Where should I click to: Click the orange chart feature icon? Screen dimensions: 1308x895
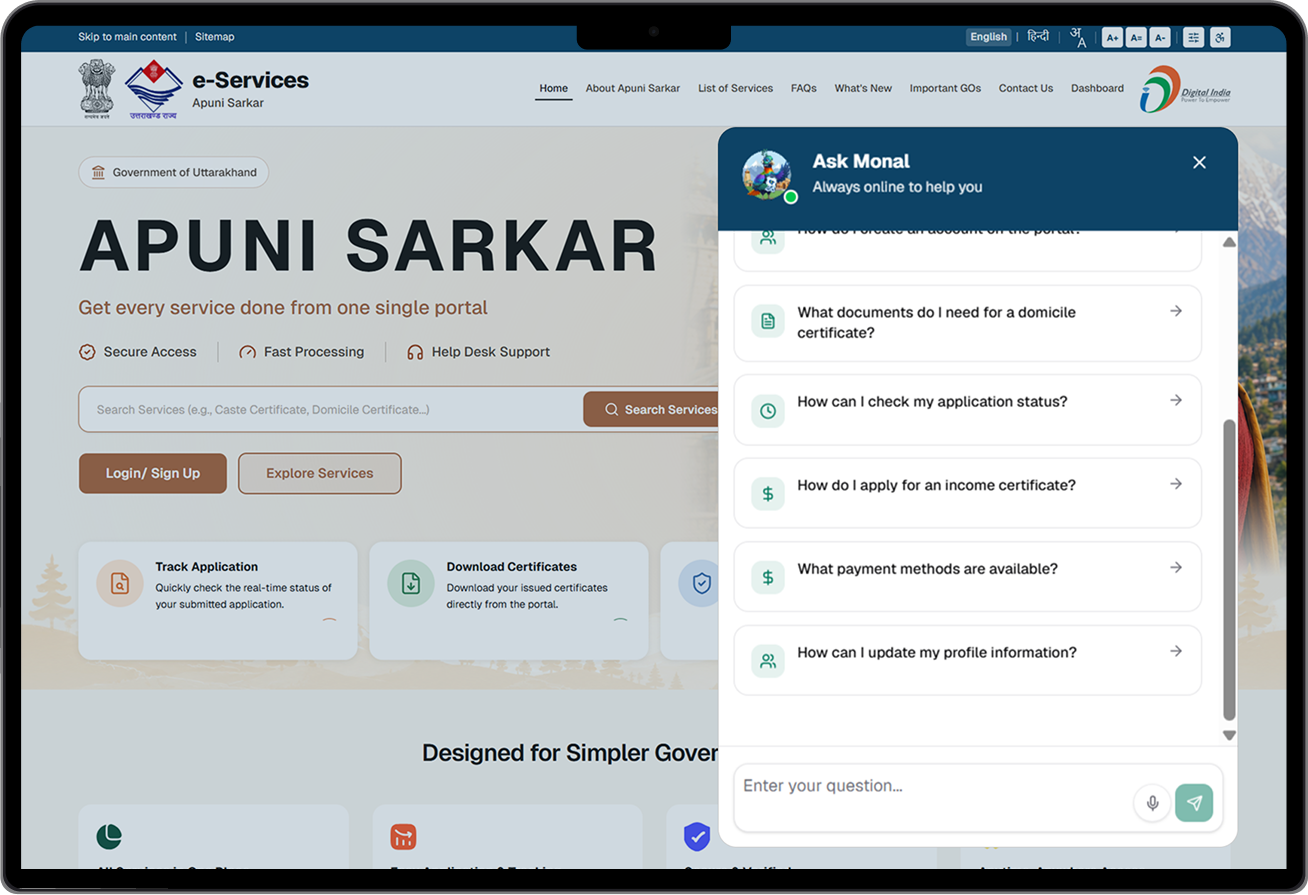pos(404,837)
